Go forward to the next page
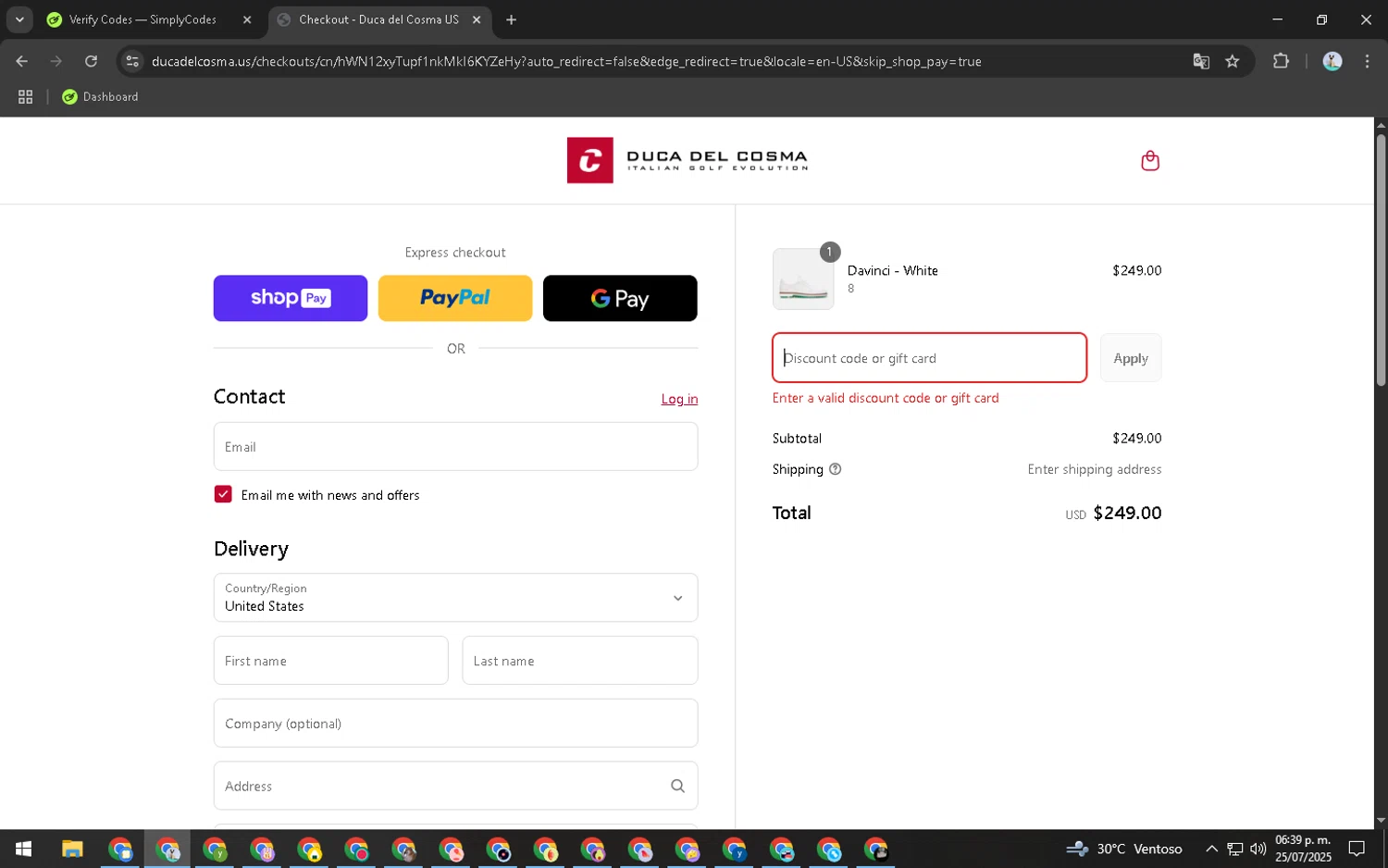The height and width of the screenshot is (868, 1388). point(56,61)
